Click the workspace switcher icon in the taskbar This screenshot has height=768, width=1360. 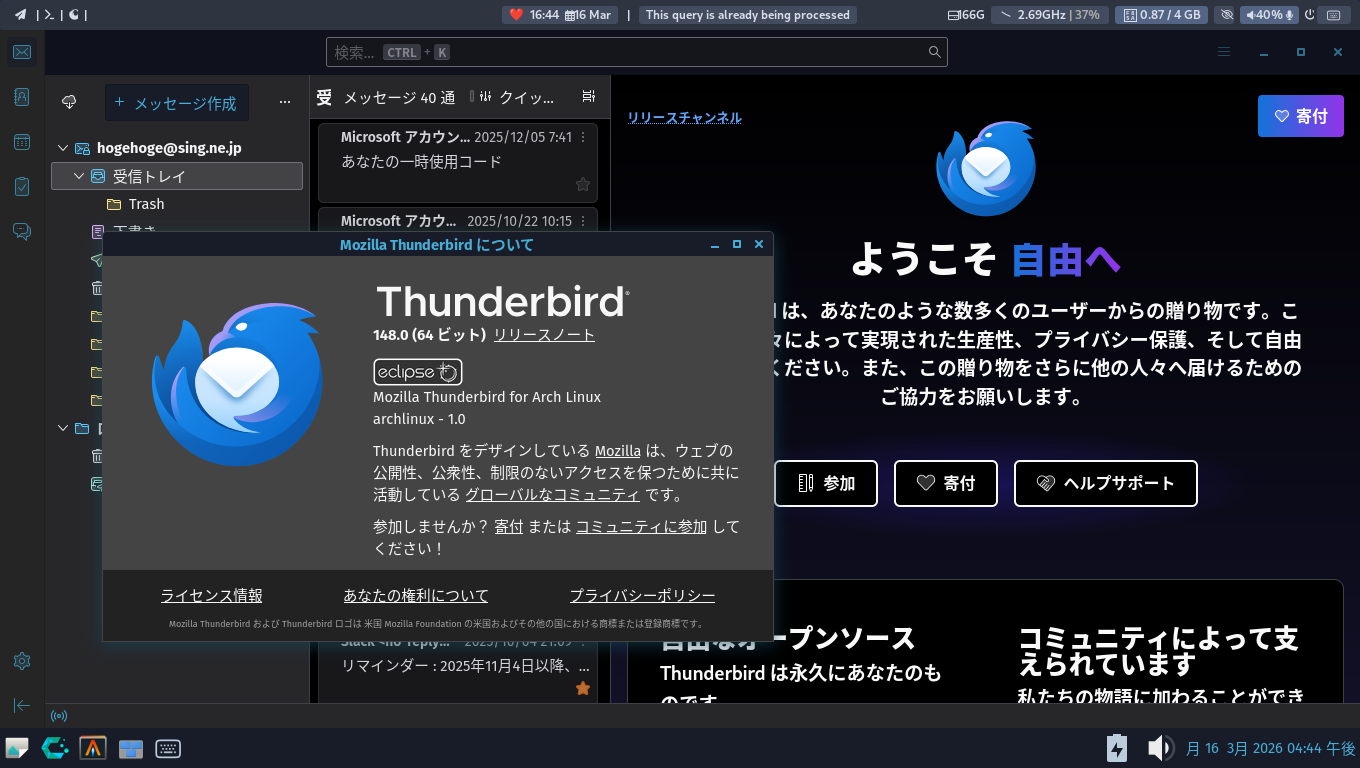pos(131,748)
